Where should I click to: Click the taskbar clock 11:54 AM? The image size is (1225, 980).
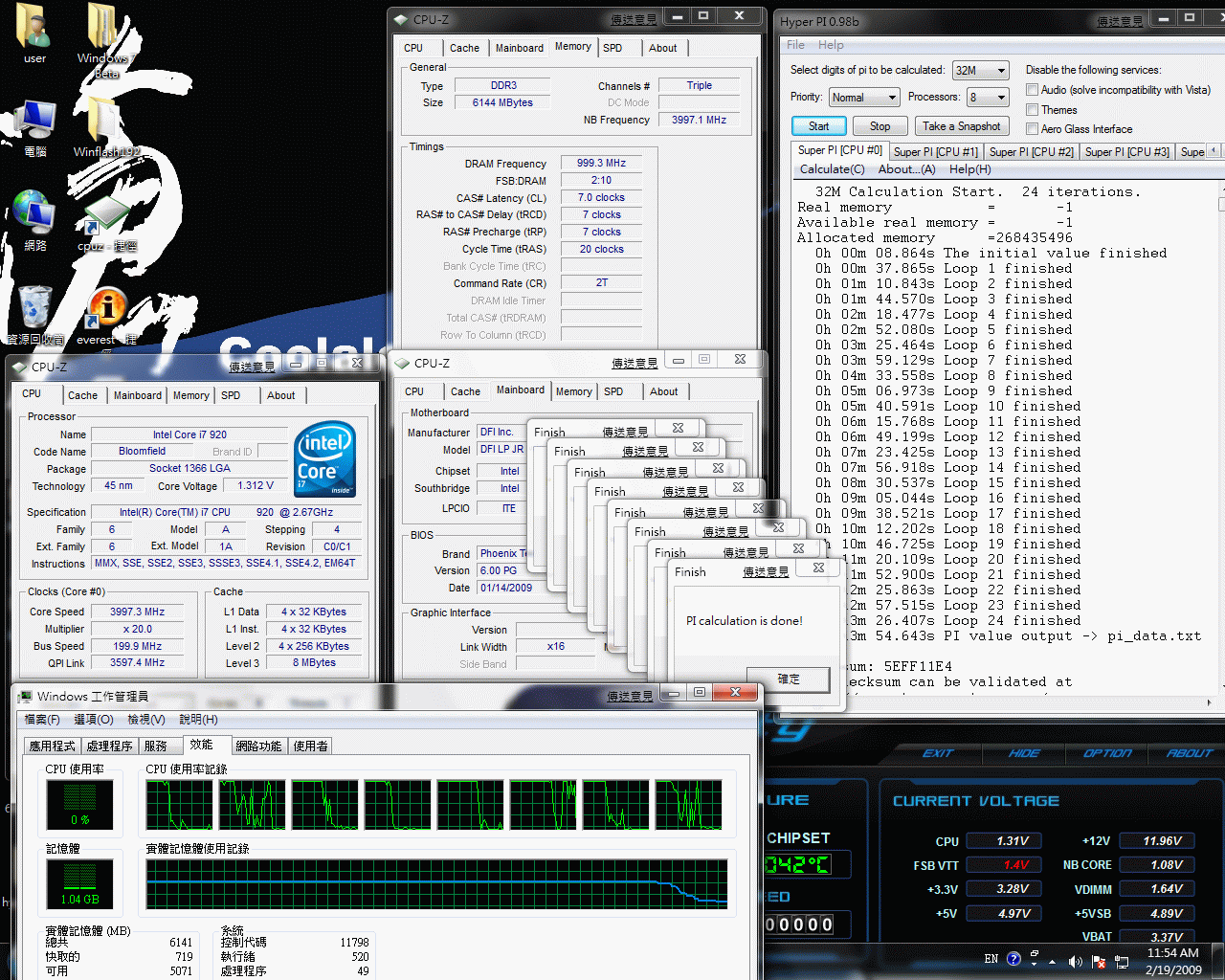pos(1172,952)
